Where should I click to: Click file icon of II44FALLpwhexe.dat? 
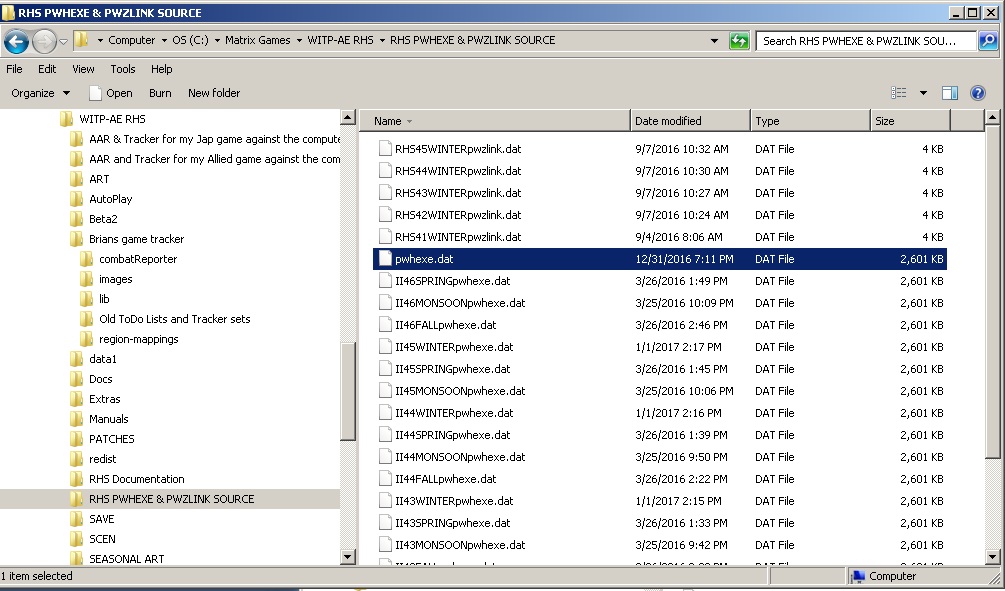[385, 479]
